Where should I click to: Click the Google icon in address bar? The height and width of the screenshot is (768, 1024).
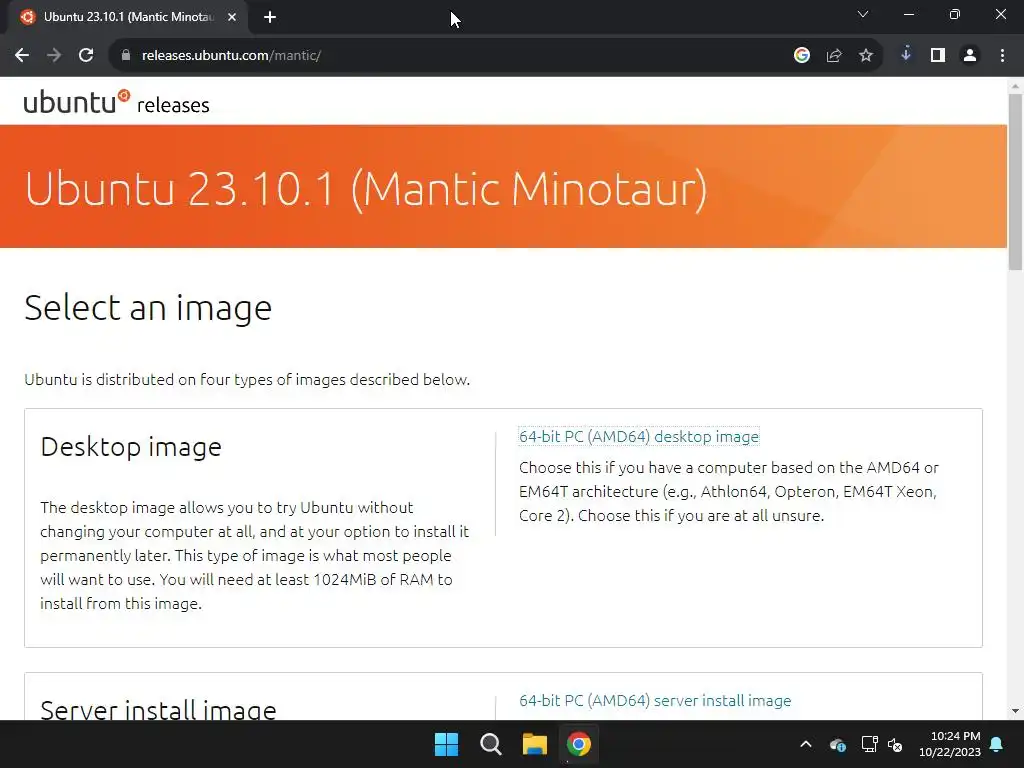click(802, 56)
